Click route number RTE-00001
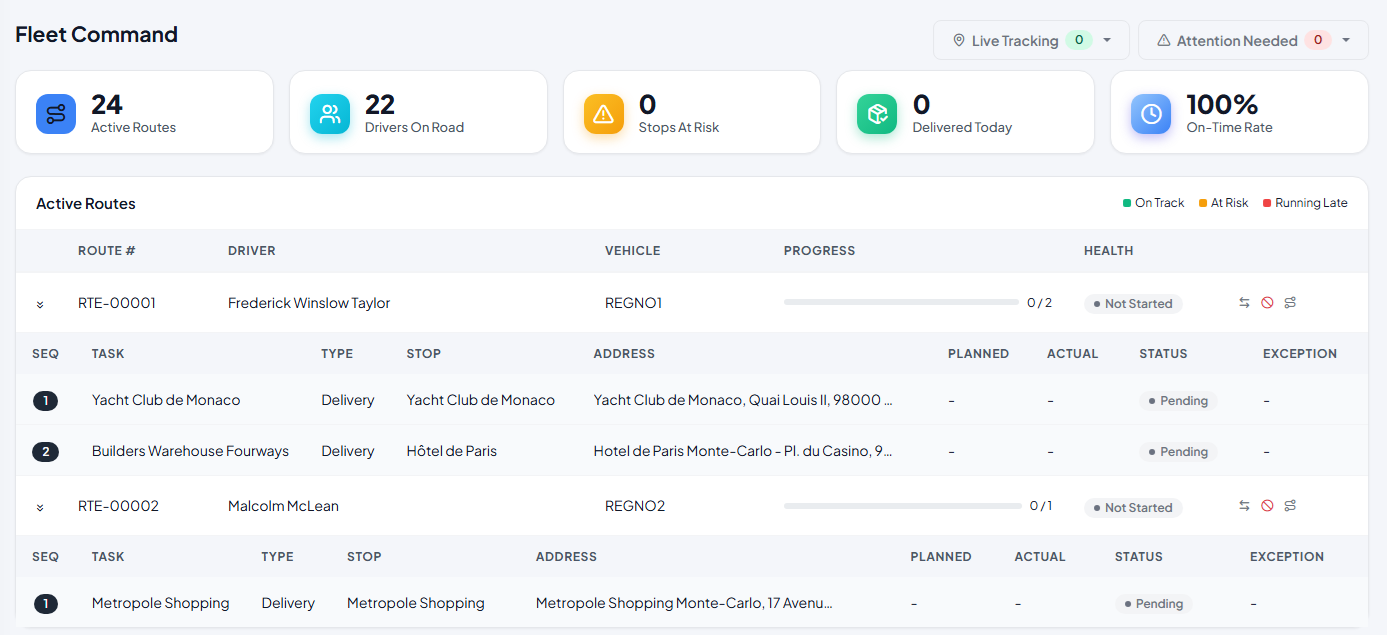This screenshot has width=1387, height=635. coord(117,303)
